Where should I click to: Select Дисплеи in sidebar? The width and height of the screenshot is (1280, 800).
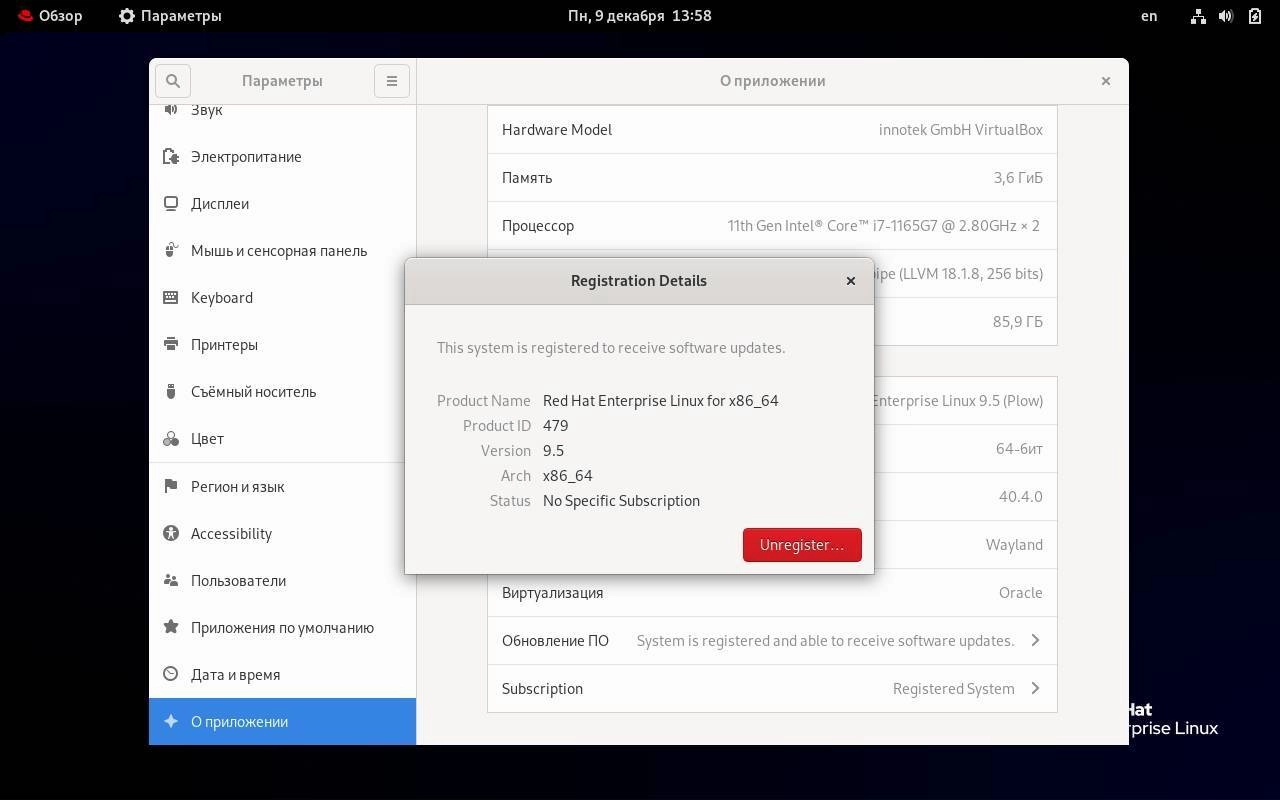tap(282, 203)
